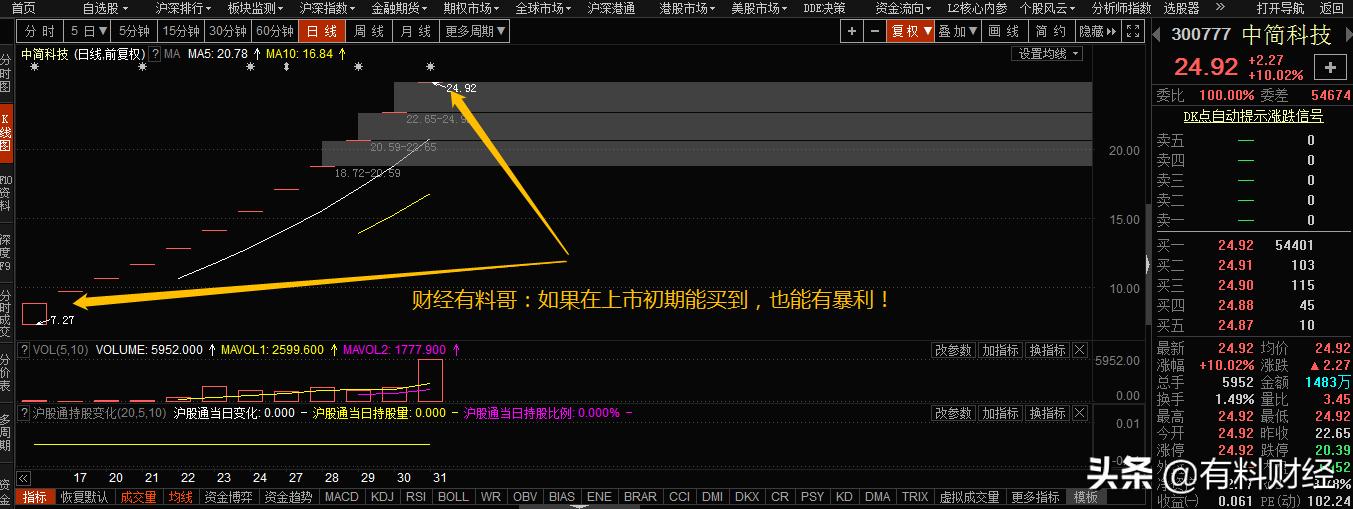Select 资金博弈 indicator tab
This screenshot has width=1353, height=509.
(x=229, y=496)
